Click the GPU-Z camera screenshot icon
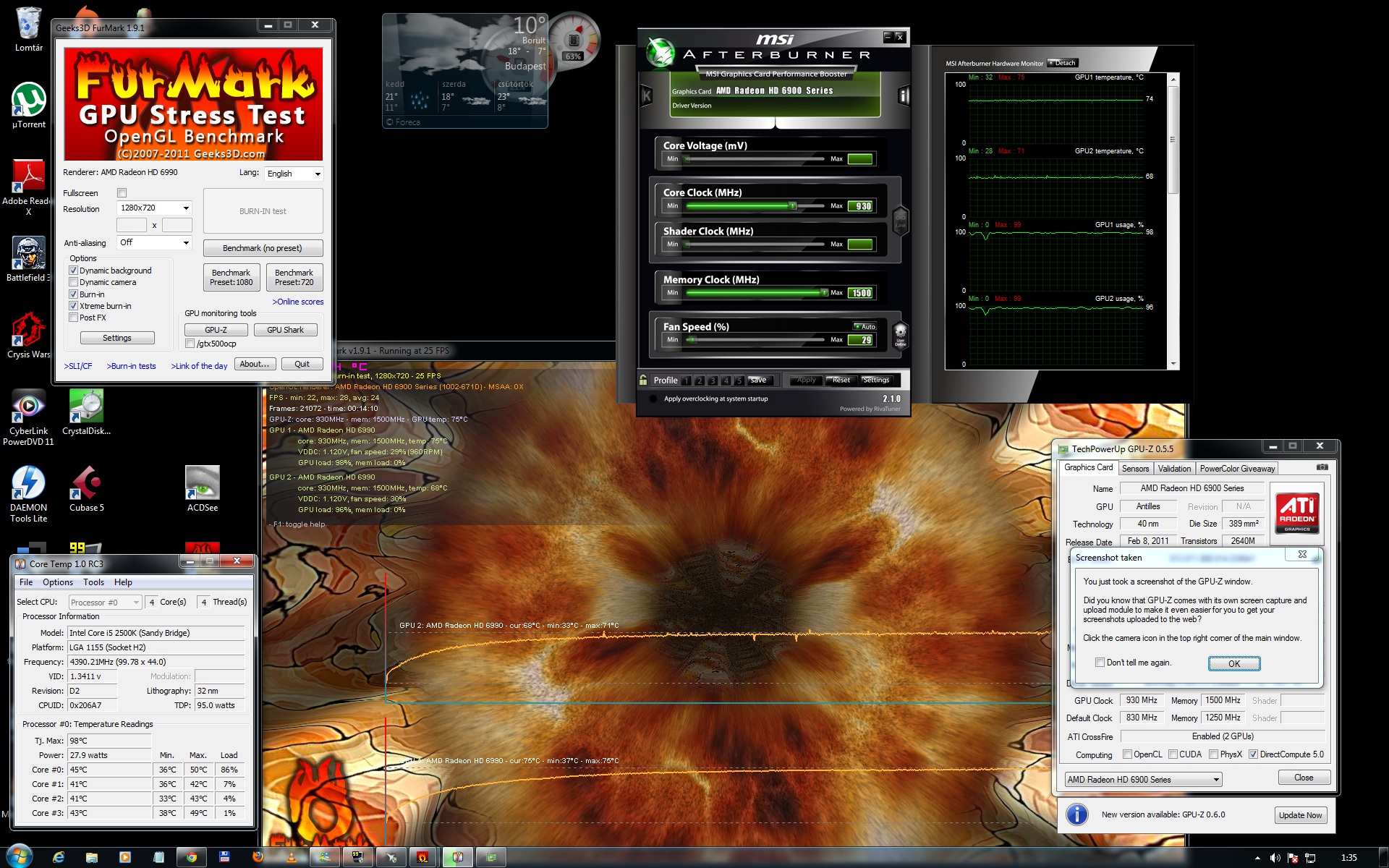 tap(1322, 467)
